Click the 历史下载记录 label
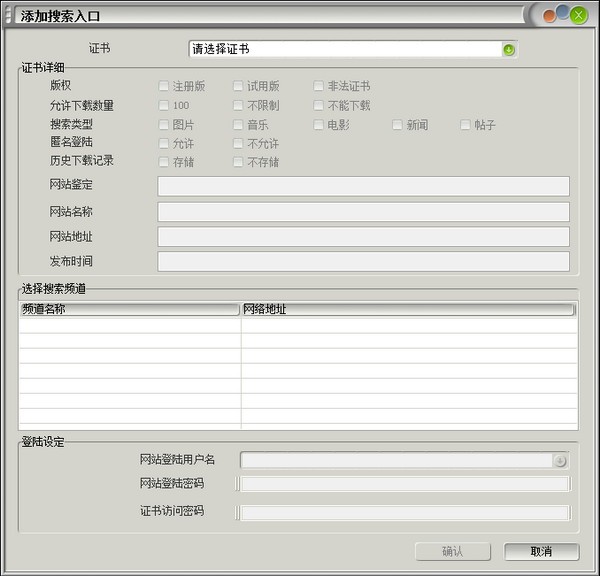 pos(82,161)
